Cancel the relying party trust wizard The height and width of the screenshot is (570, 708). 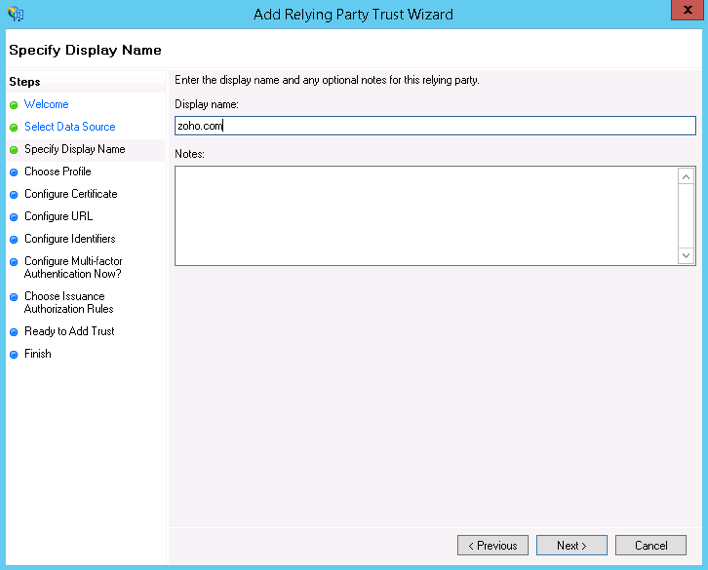pyautogui.click(x=650, y=545)
